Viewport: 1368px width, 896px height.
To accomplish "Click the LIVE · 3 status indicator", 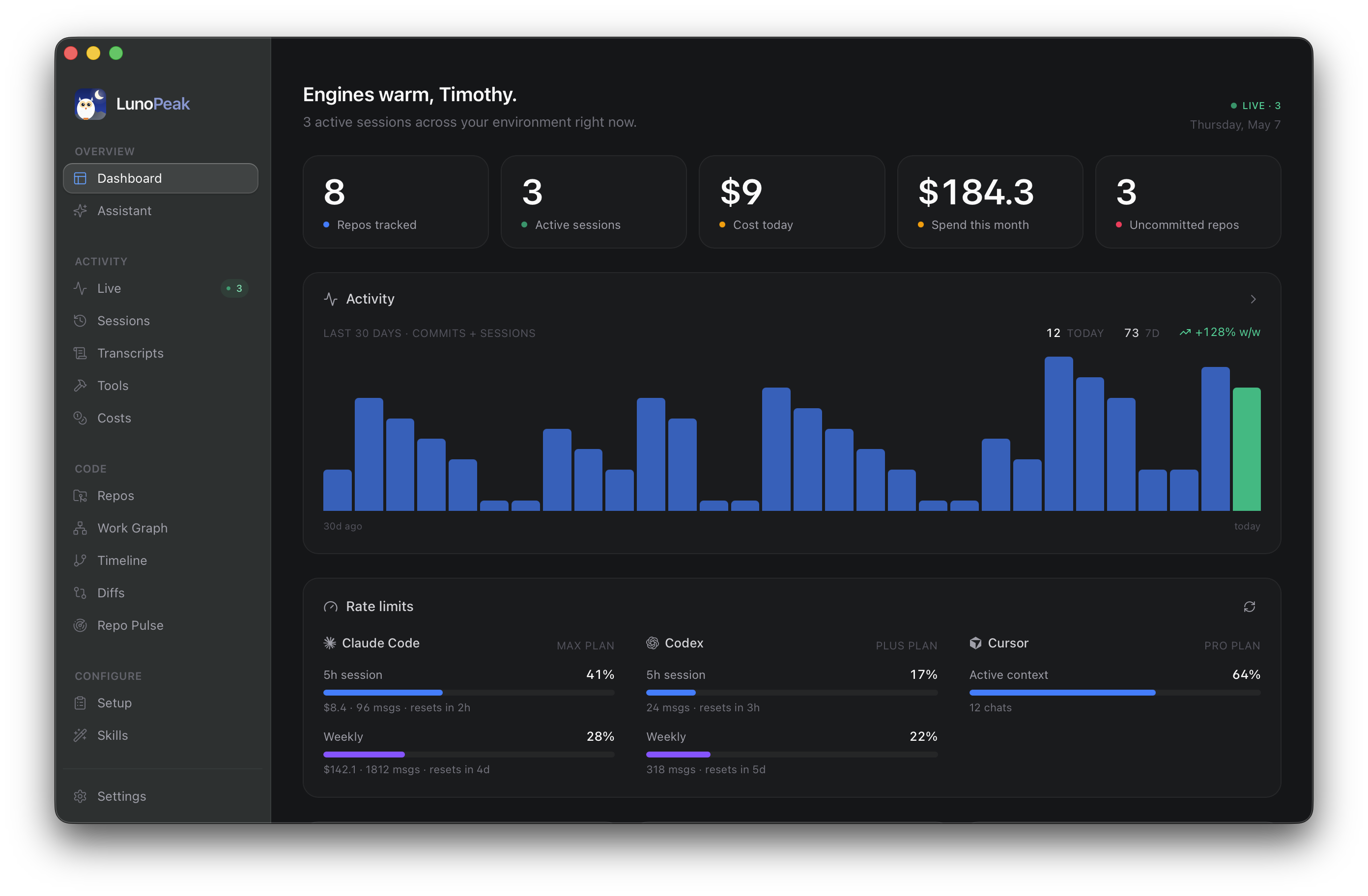I will coord(1255,106).
